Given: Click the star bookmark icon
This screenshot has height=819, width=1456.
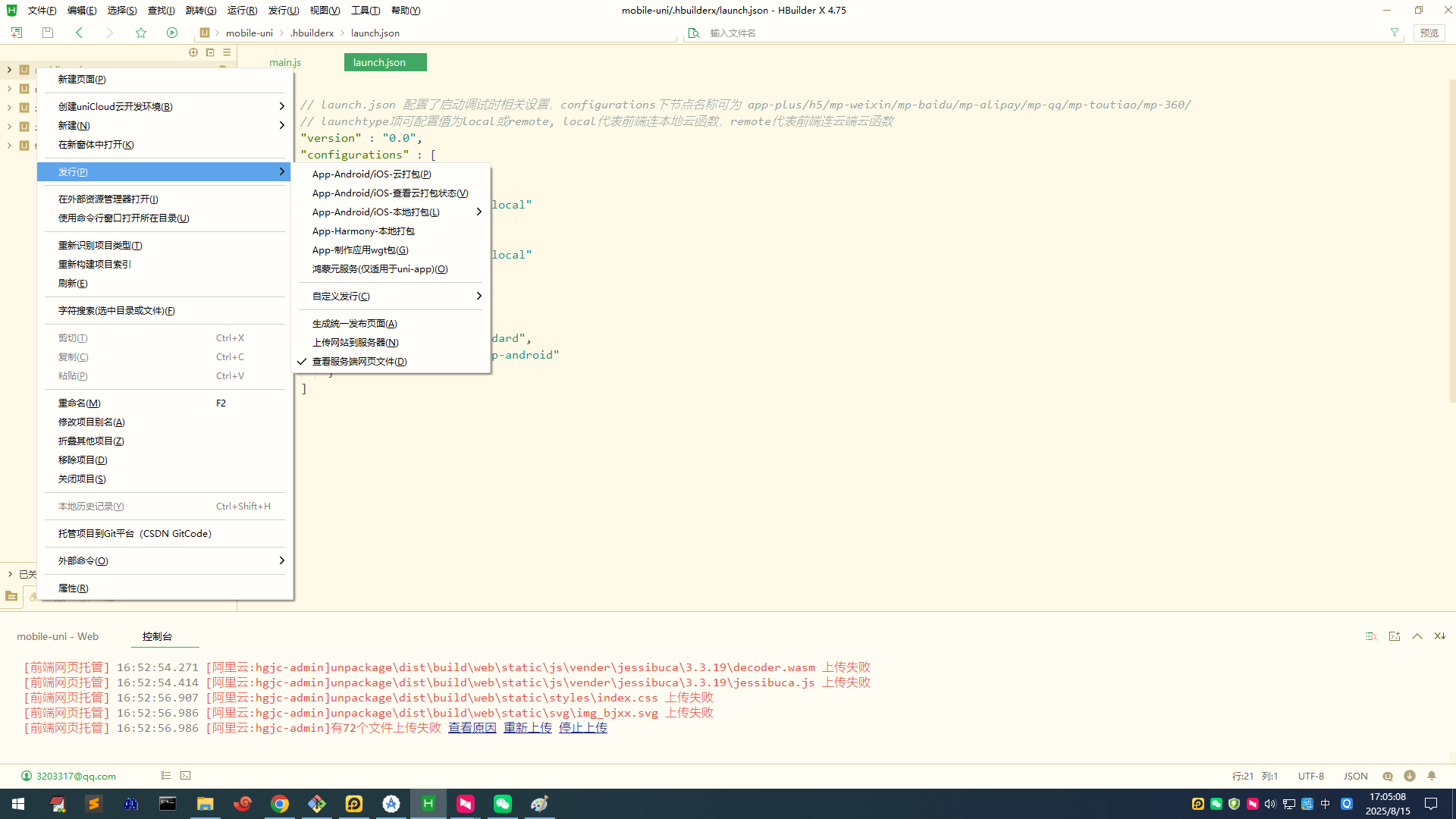Looking at the screenshot, I should pyautogui.click(x=141, y=33).
